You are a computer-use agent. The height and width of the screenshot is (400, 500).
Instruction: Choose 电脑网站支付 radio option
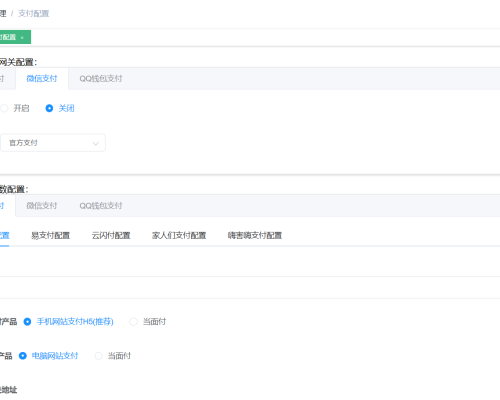[x=48, y=356]
